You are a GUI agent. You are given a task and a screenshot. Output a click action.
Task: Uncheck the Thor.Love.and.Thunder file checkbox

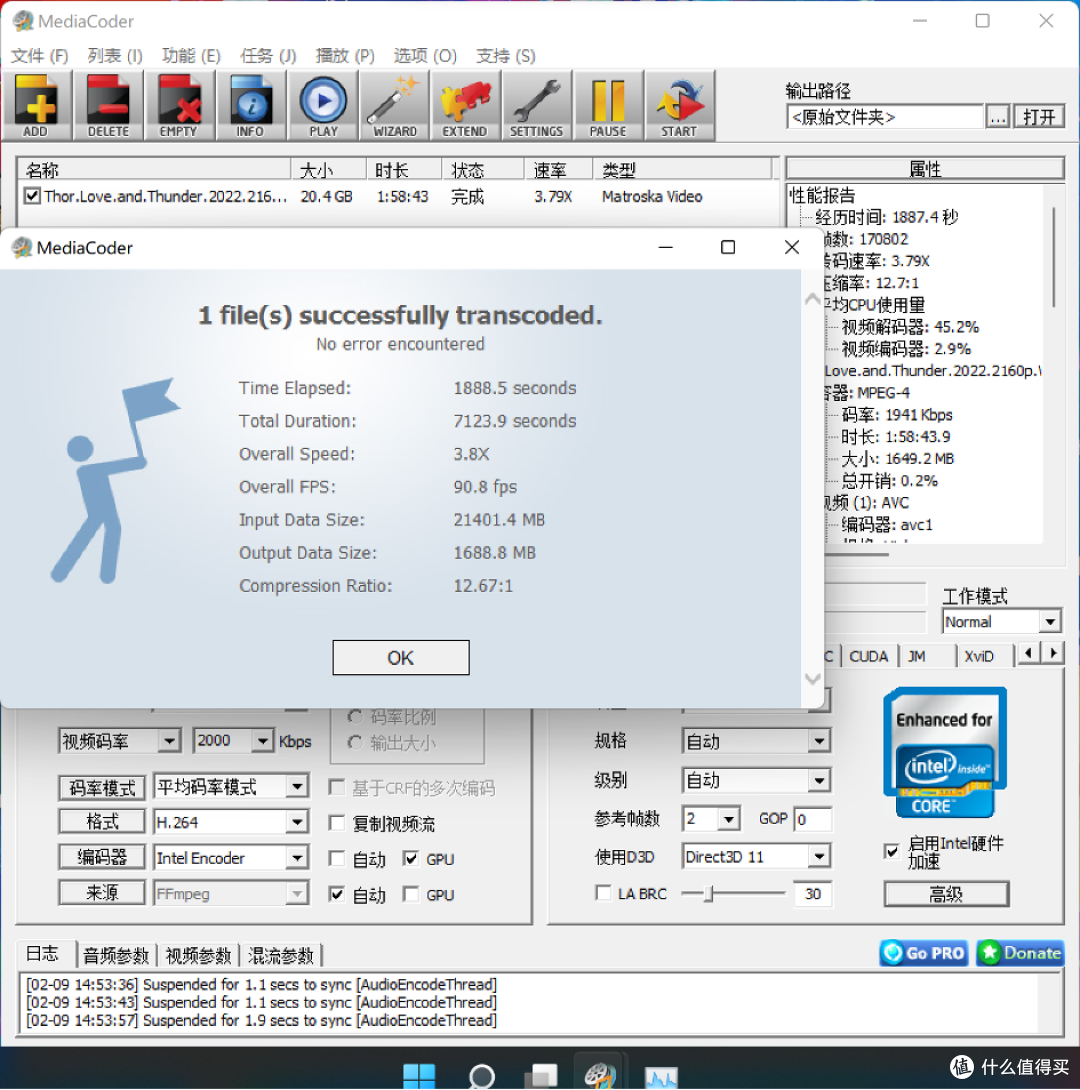(32, 196)
